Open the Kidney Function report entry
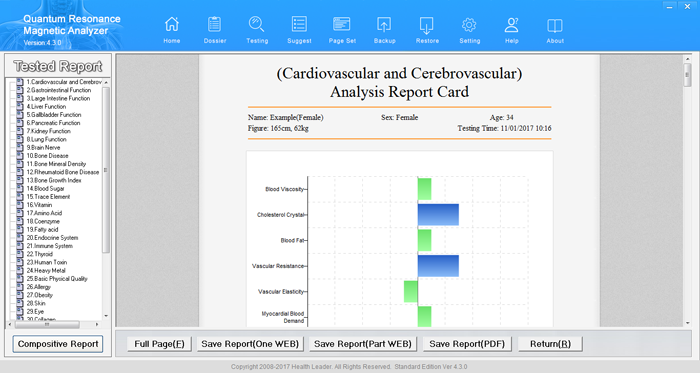The height and width of the screenshot is (373, 700). [48, 131]
